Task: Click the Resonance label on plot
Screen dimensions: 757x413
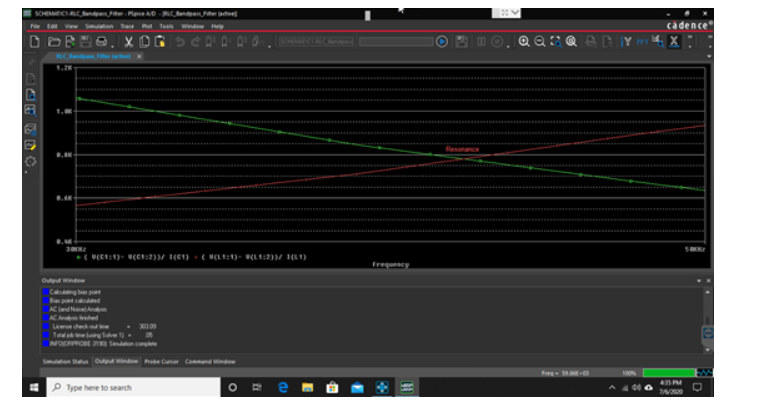Action: pos(462,149)
